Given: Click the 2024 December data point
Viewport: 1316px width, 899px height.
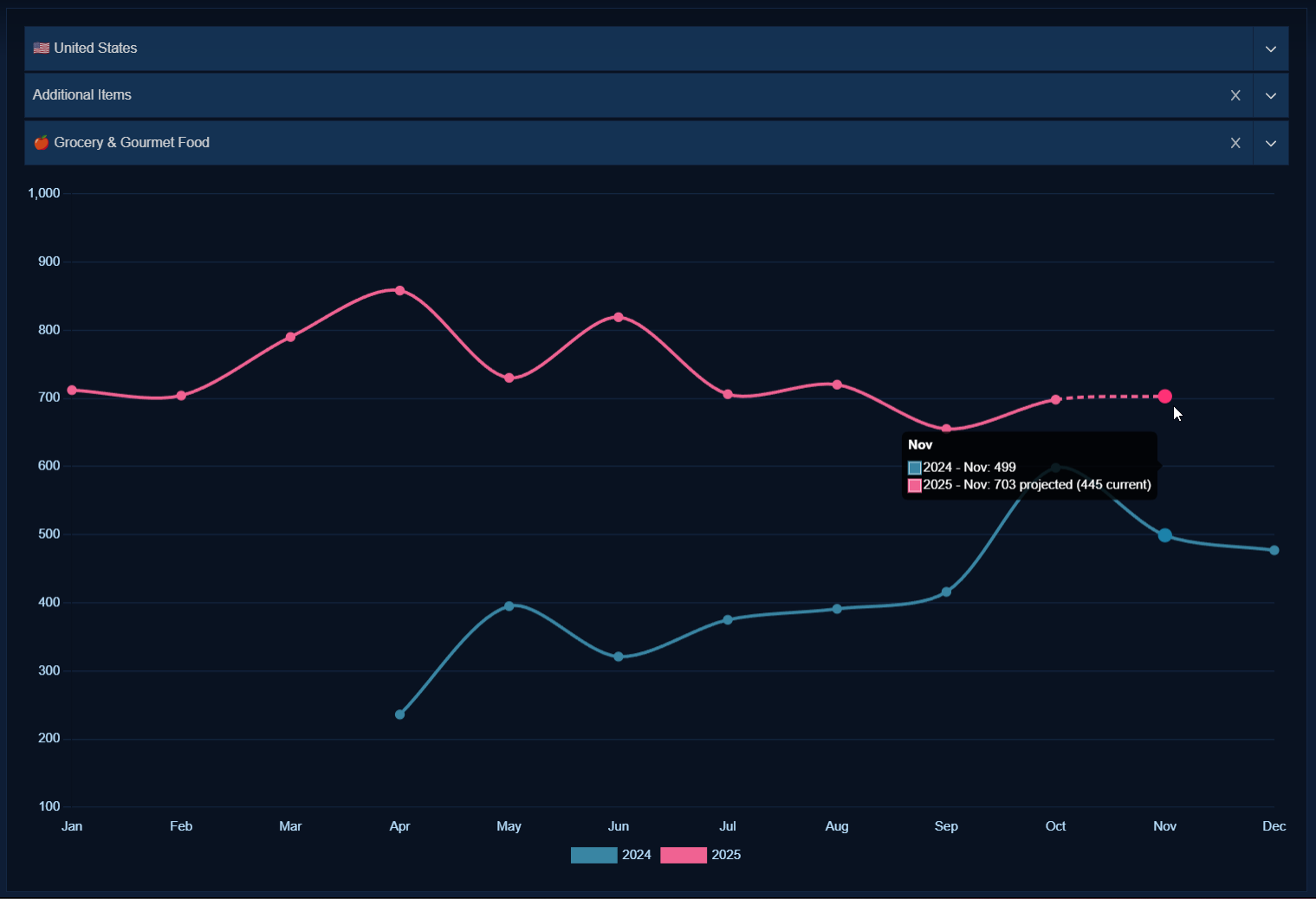Looking at the screenshot, I should click(1274, 551).
